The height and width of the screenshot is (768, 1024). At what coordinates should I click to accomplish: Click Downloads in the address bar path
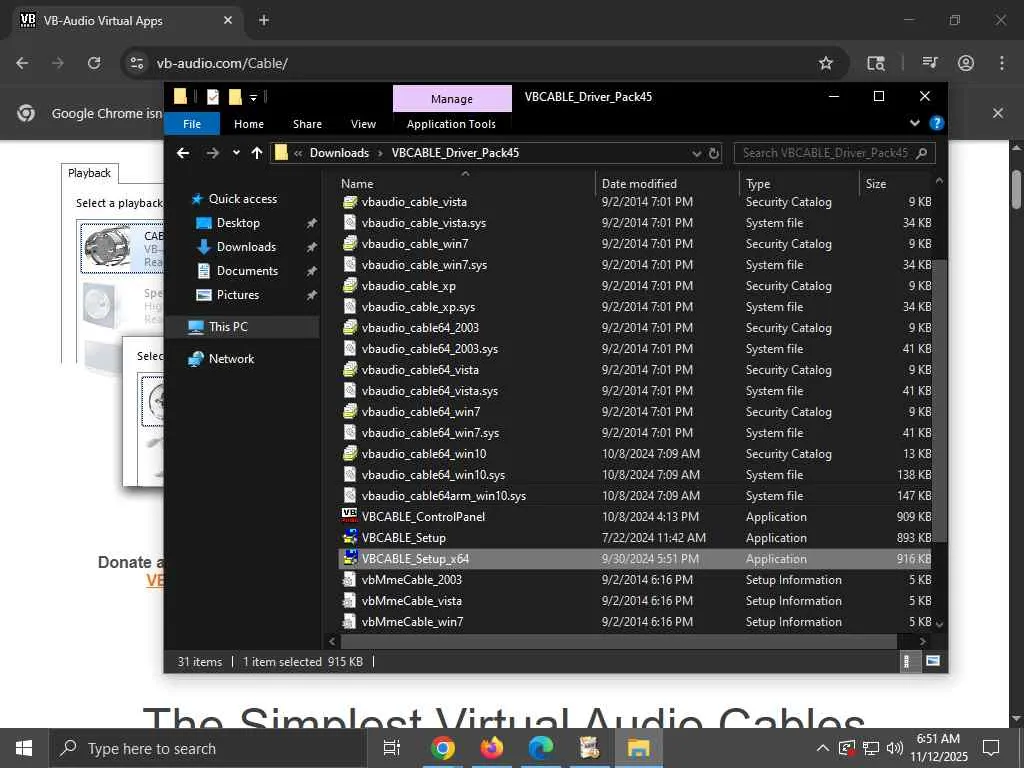coord(339,153)
